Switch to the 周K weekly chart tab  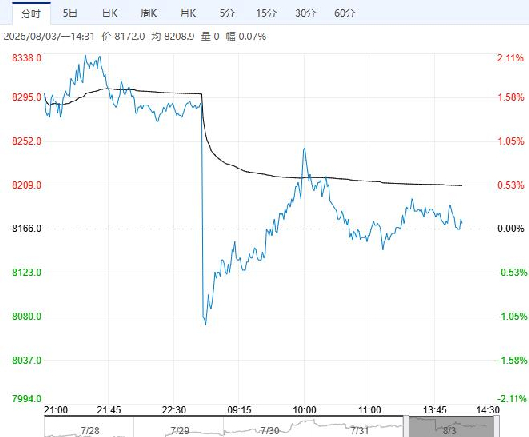click(x=149, y=13)
